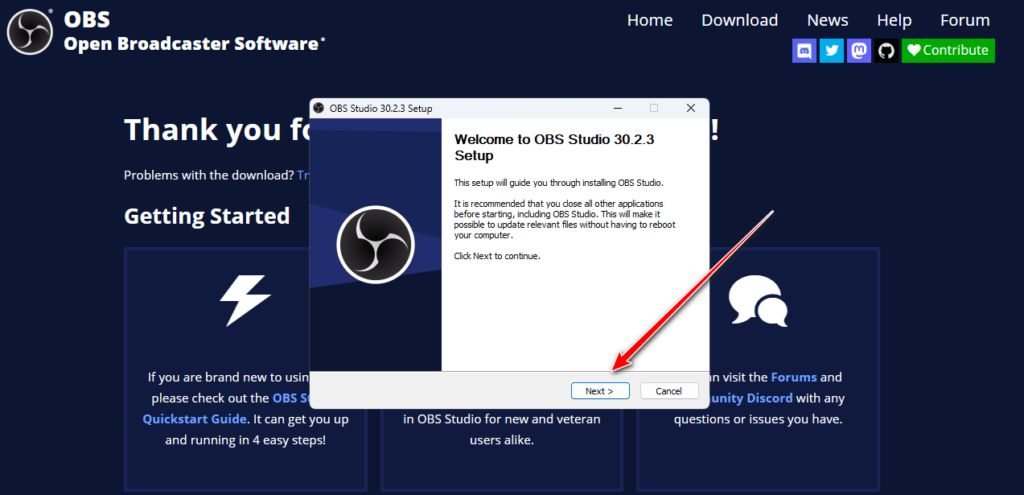1024x495 pixels.
Task: Minimize the OBS Studio Setup window
Action: coord(617,108)
